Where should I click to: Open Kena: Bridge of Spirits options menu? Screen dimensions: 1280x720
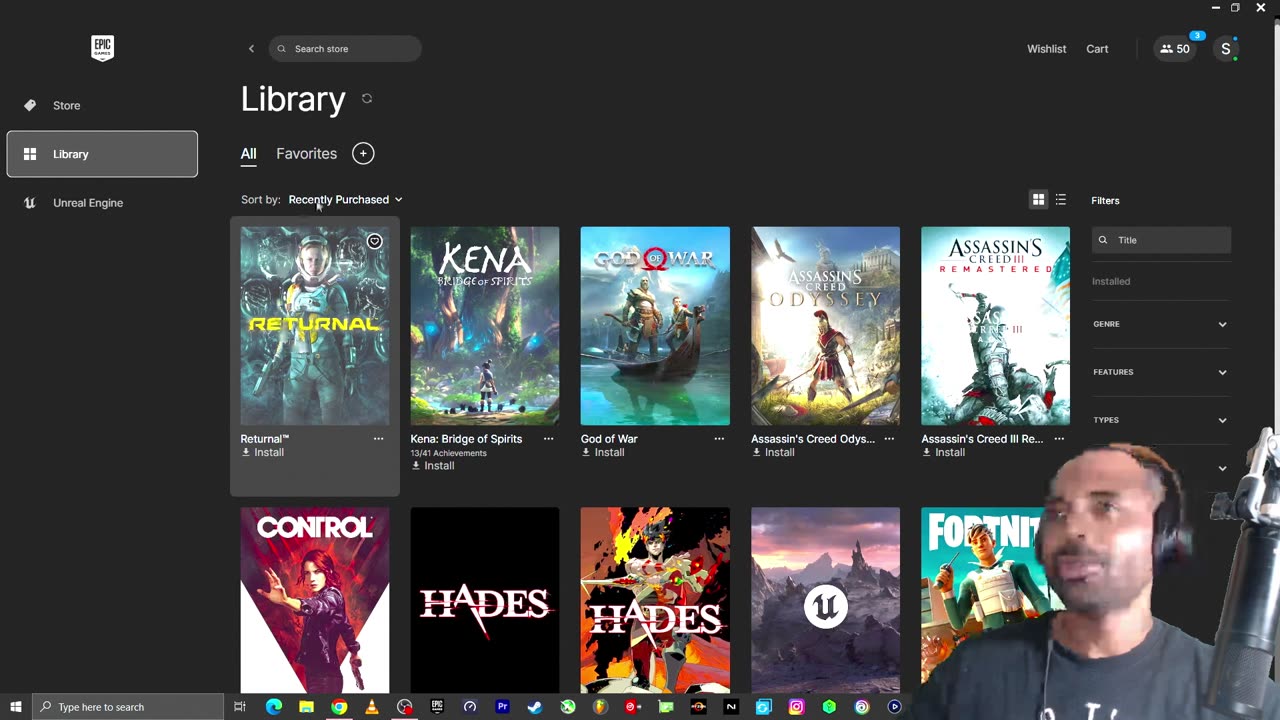(548, 439)
